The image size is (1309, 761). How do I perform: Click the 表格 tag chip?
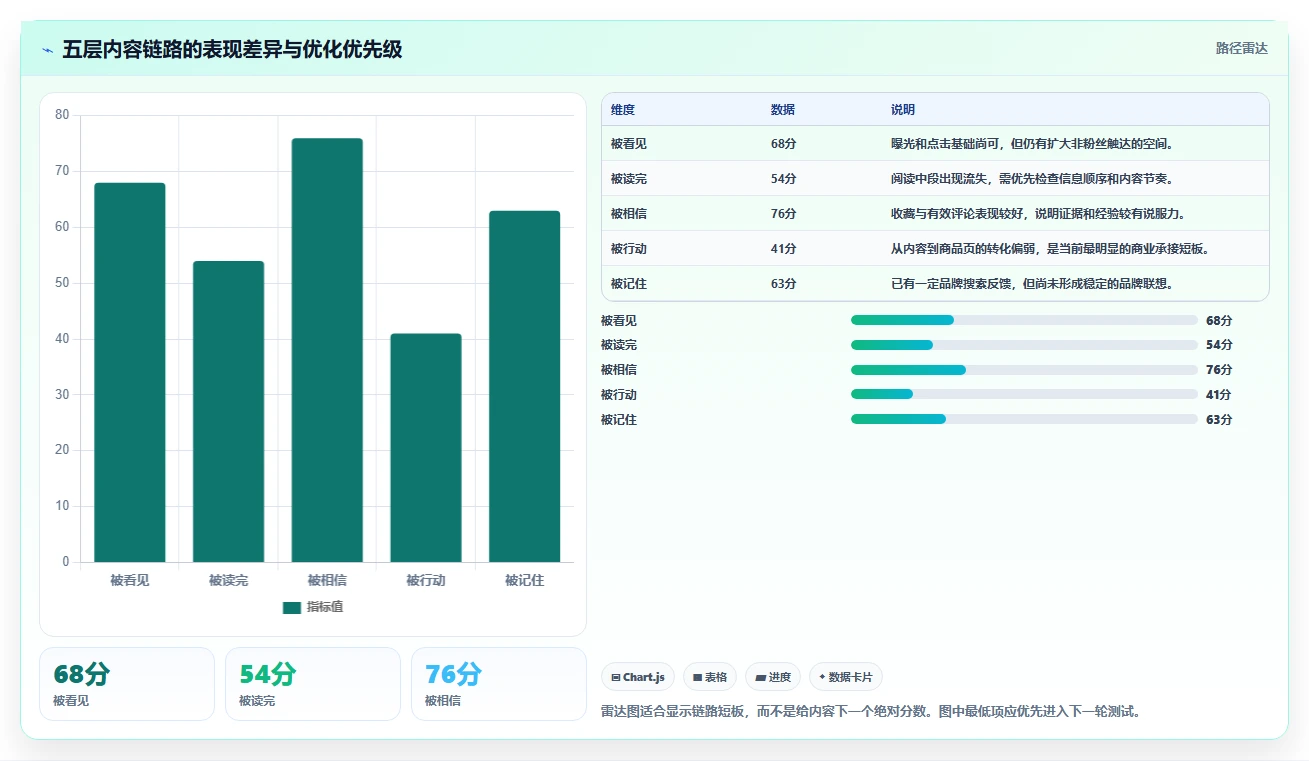click(x=710, y=677)
